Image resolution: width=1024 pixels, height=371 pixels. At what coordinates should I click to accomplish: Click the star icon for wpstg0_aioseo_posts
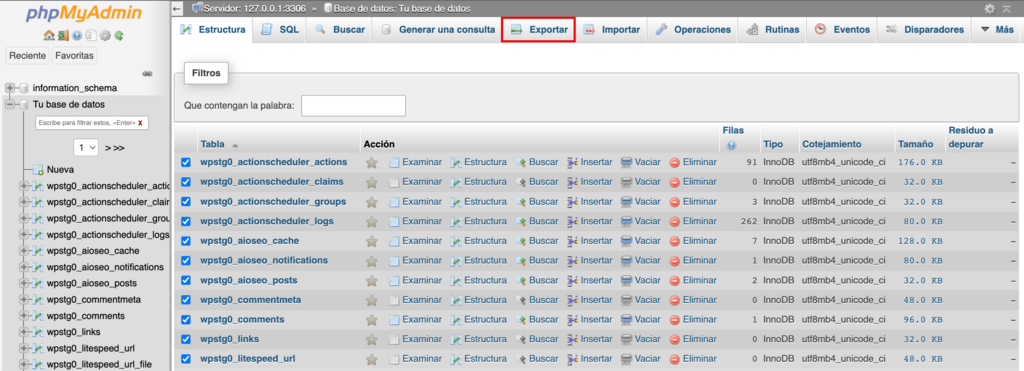pyautogui.click(x=372, y=280)
